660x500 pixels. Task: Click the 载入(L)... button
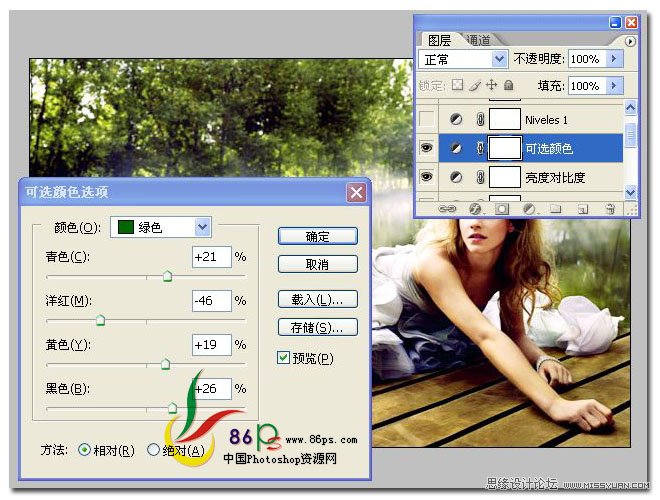[317, 299]
